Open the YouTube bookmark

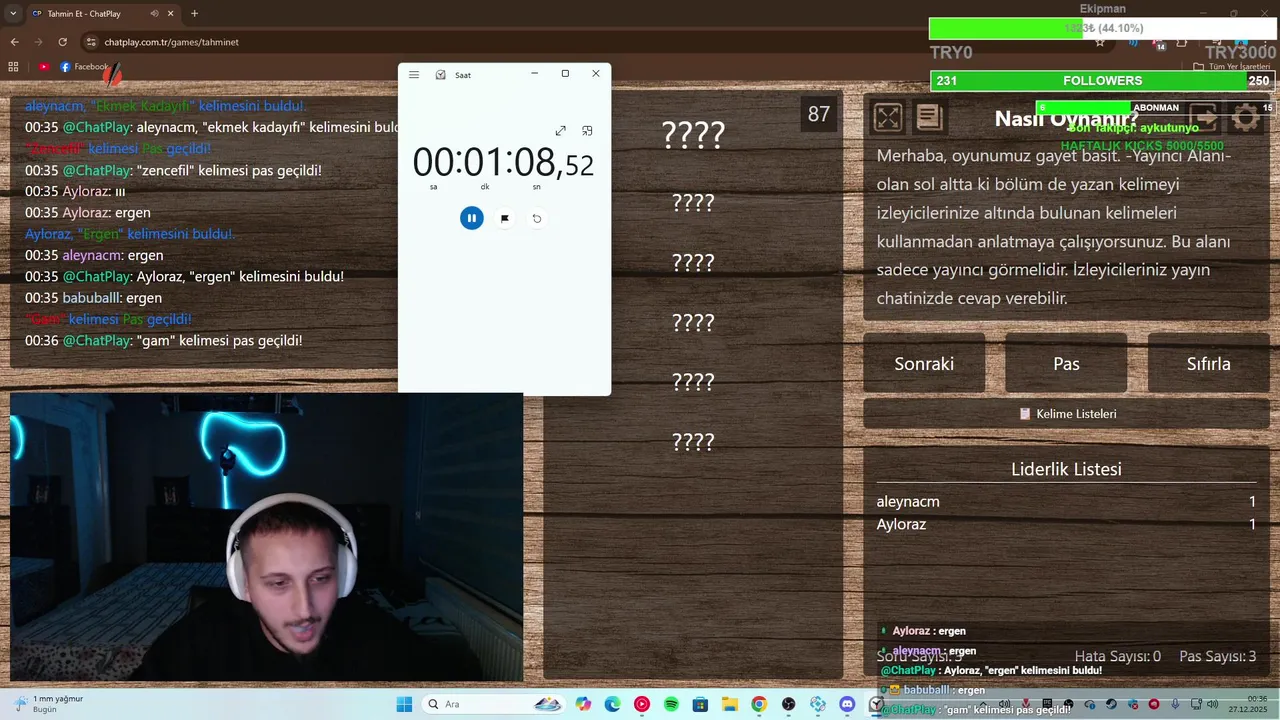(44, 67)
